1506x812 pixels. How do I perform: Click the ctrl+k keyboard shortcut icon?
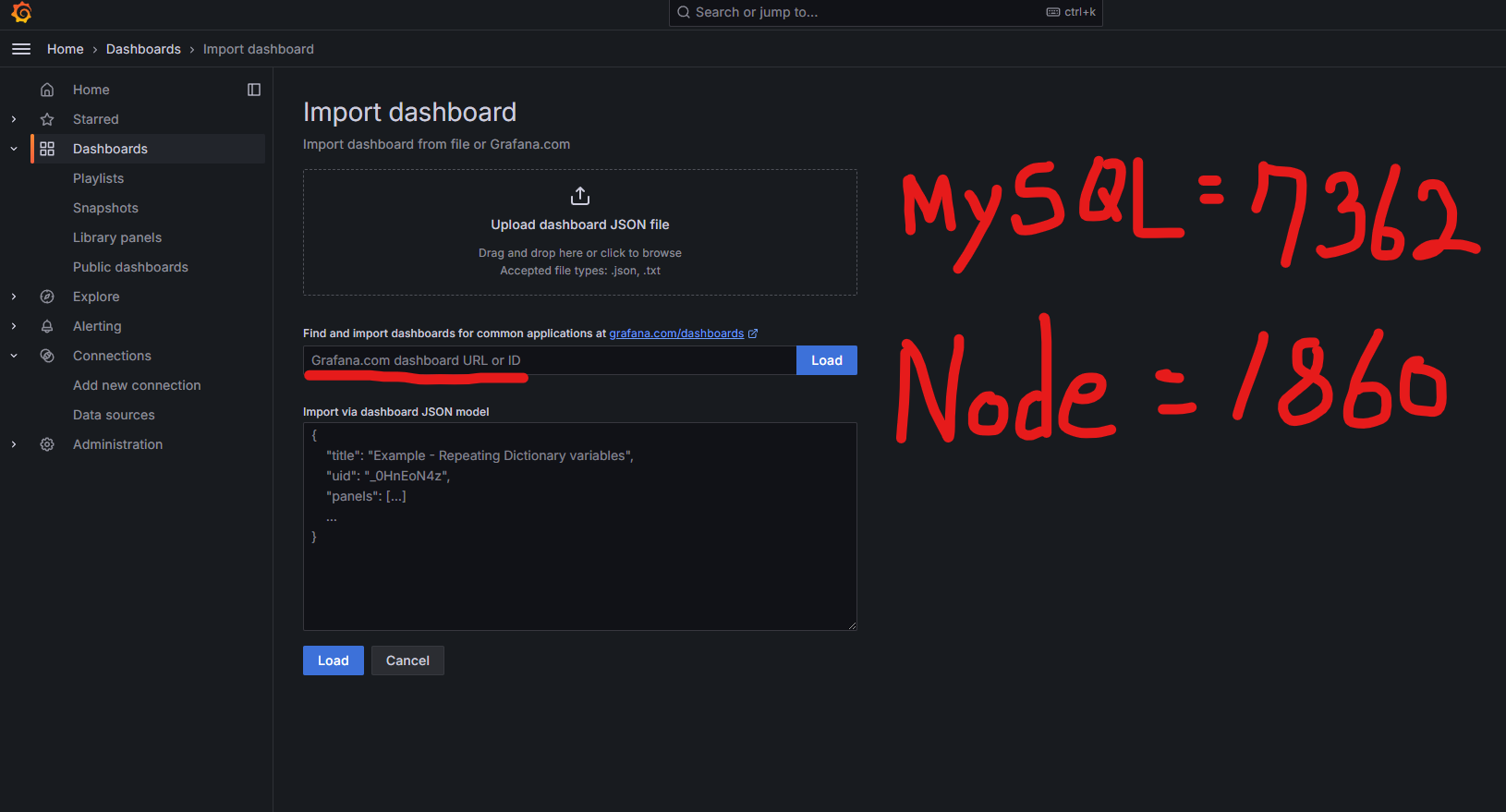[1053, 12]
